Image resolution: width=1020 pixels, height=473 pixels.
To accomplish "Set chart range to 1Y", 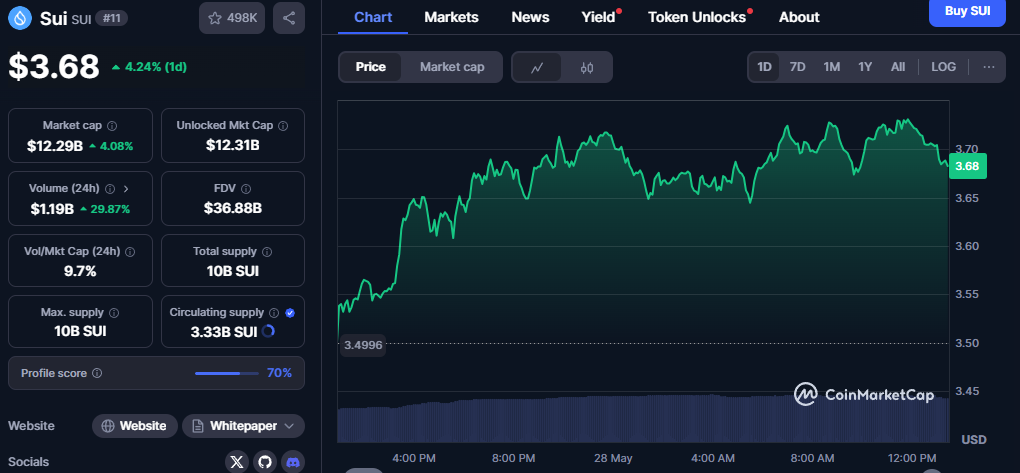I will tap(865, 67).
